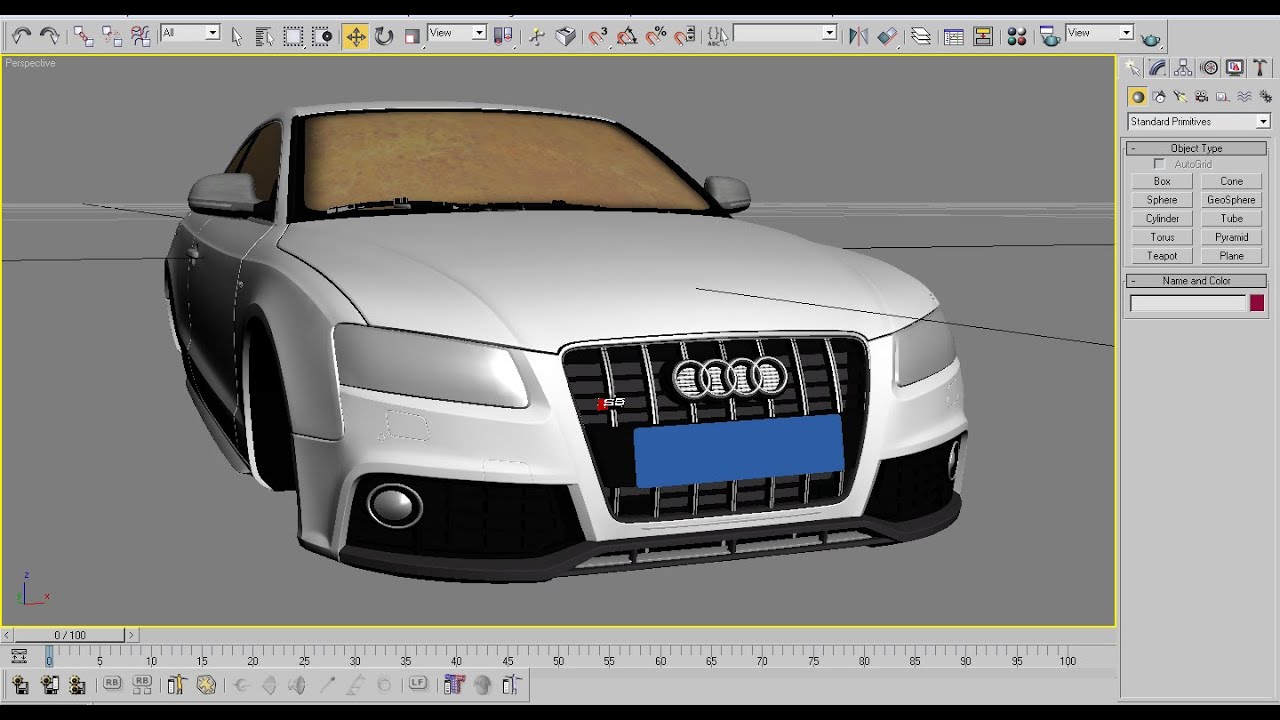Click the Teapot primitive button

pyautogui.click(x=1162, y=256)
